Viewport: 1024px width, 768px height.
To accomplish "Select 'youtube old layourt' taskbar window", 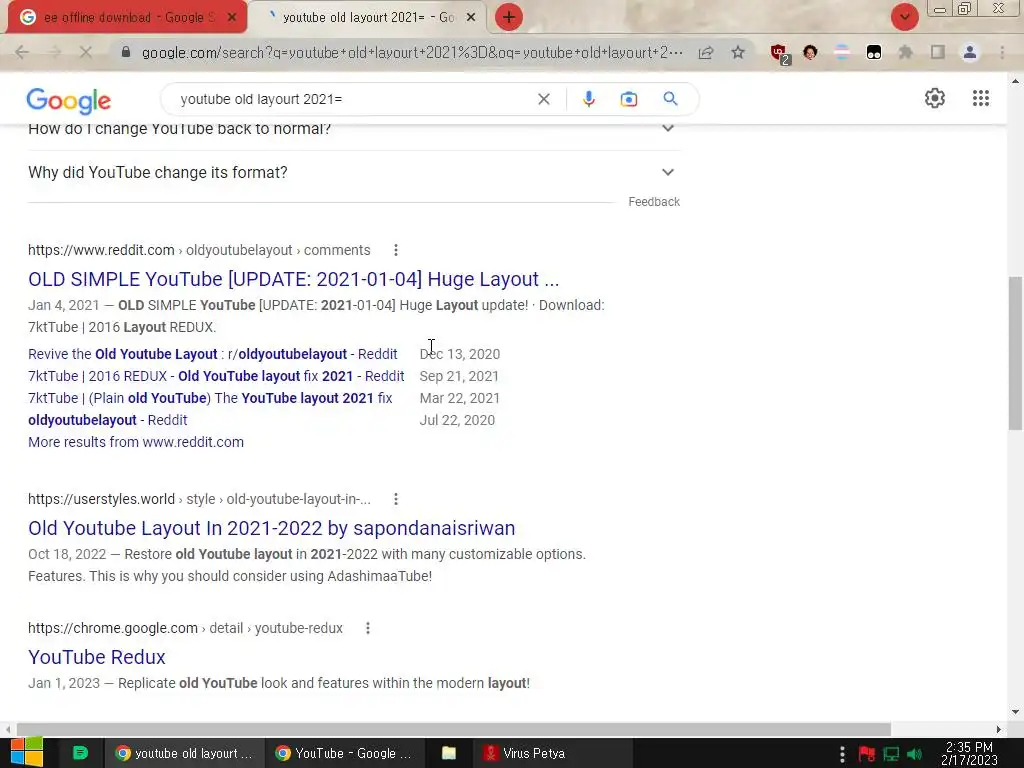I will coord(185,753).
